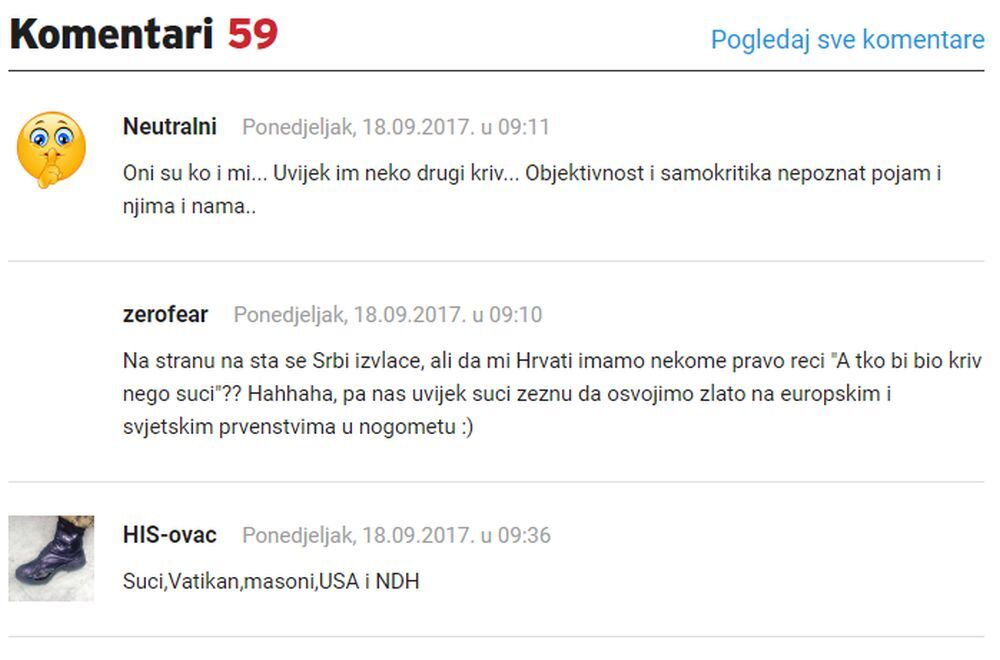Open the HIS-ovac username profile
1000x660 pixels.
click(x=170, y=534)
